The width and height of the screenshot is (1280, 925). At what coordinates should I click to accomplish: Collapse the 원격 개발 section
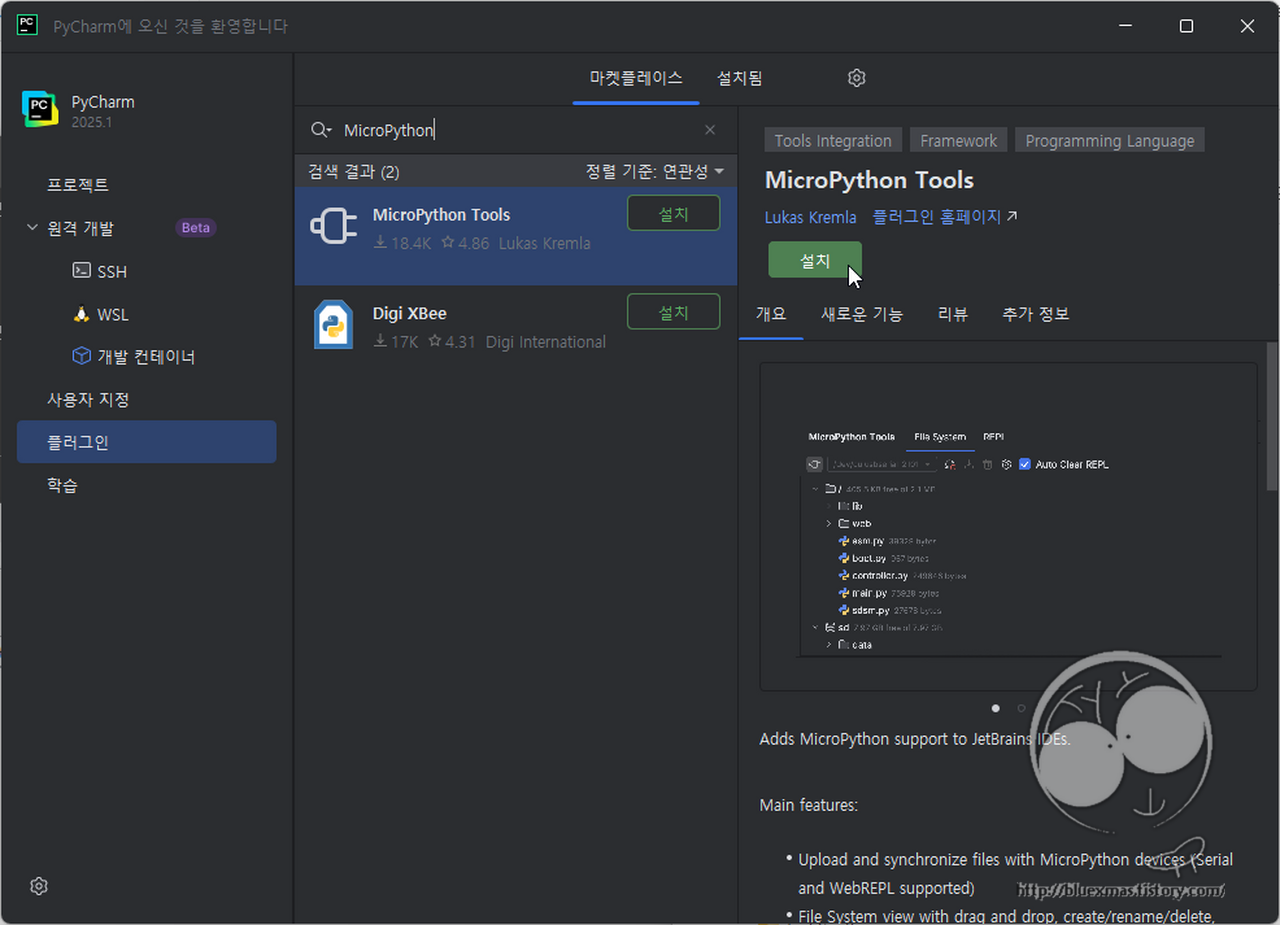[x=33, y=228]
